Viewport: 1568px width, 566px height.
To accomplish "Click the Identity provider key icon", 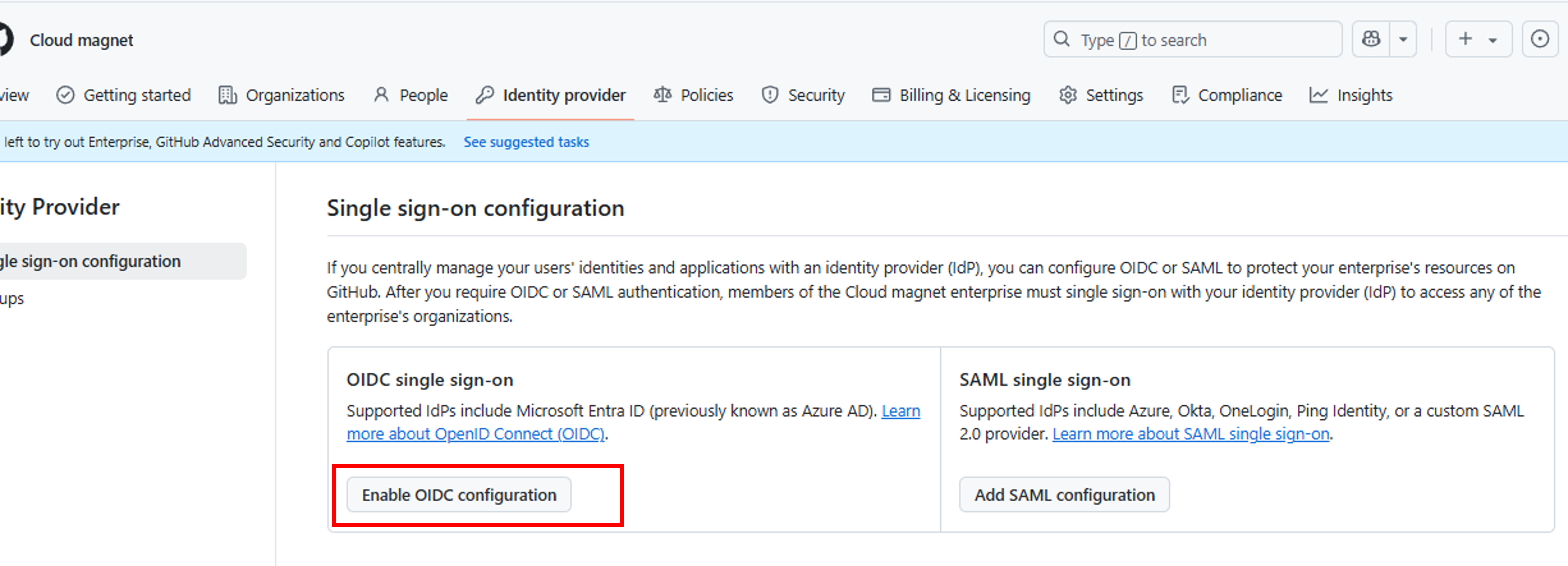I will (x=485, y=95).
